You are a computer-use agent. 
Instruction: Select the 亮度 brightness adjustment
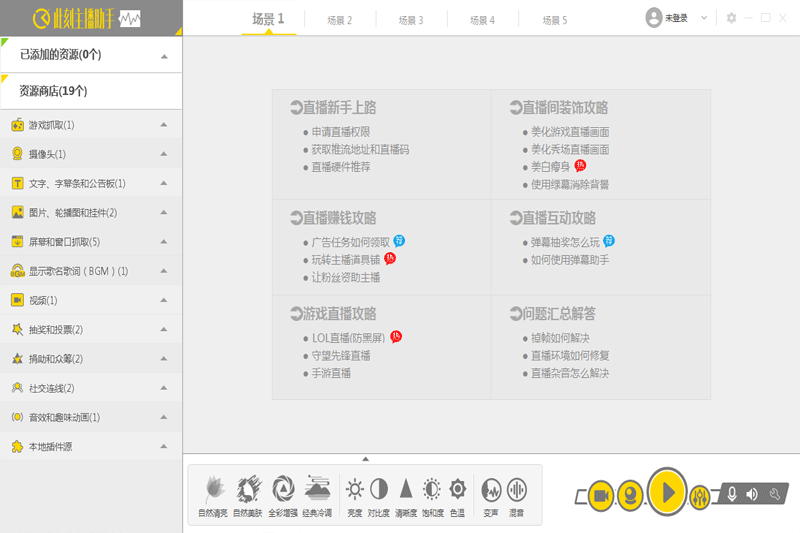coord(355,495)
